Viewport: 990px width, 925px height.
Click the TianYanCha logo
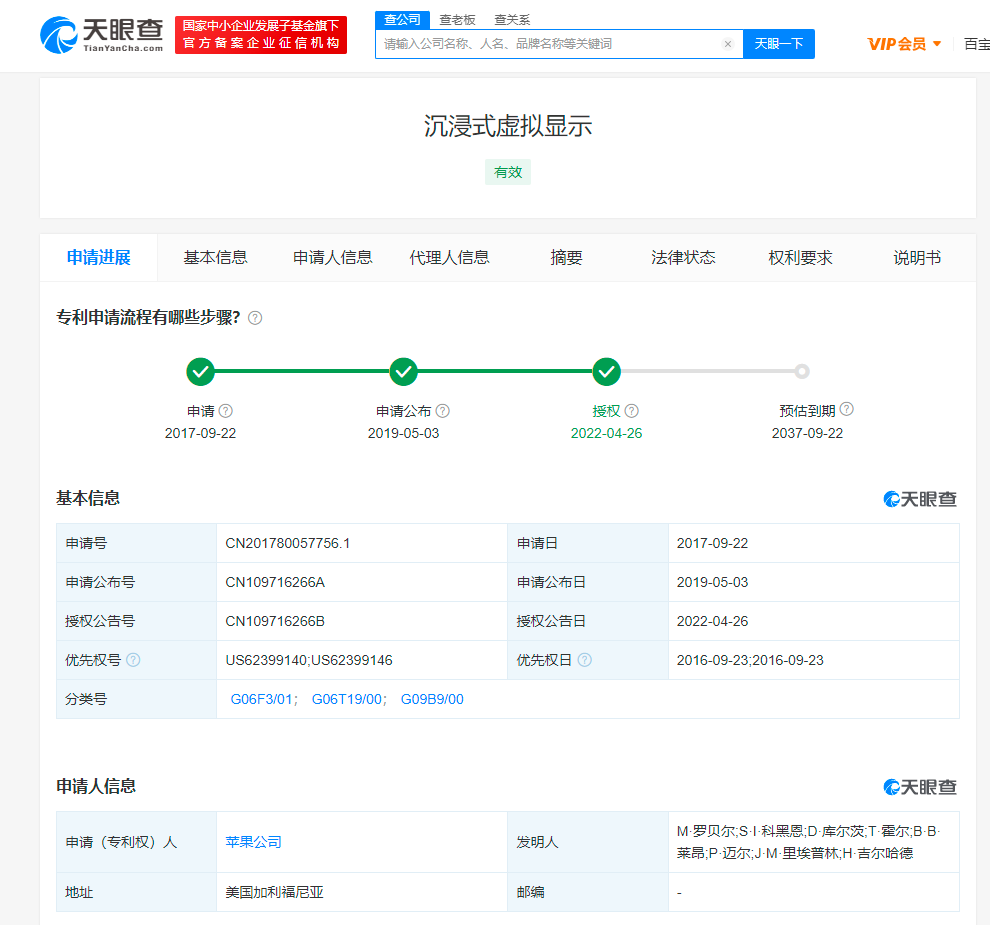coord(102,35)
